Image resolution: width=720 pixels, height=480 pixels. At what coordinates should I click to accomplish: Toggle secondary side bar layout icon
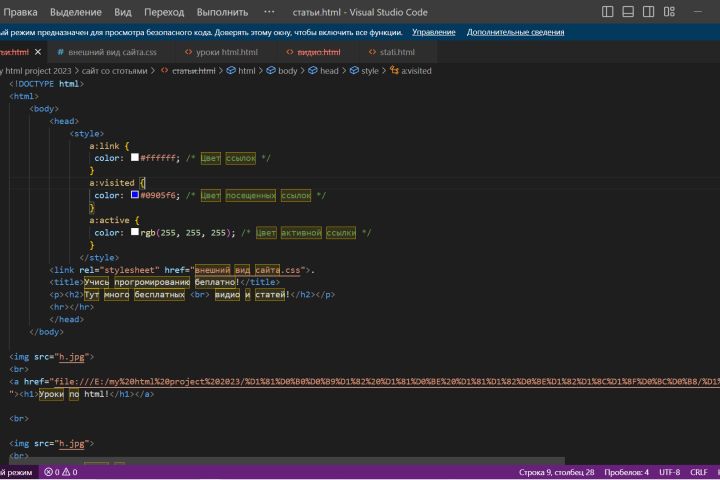coord(648,12)
